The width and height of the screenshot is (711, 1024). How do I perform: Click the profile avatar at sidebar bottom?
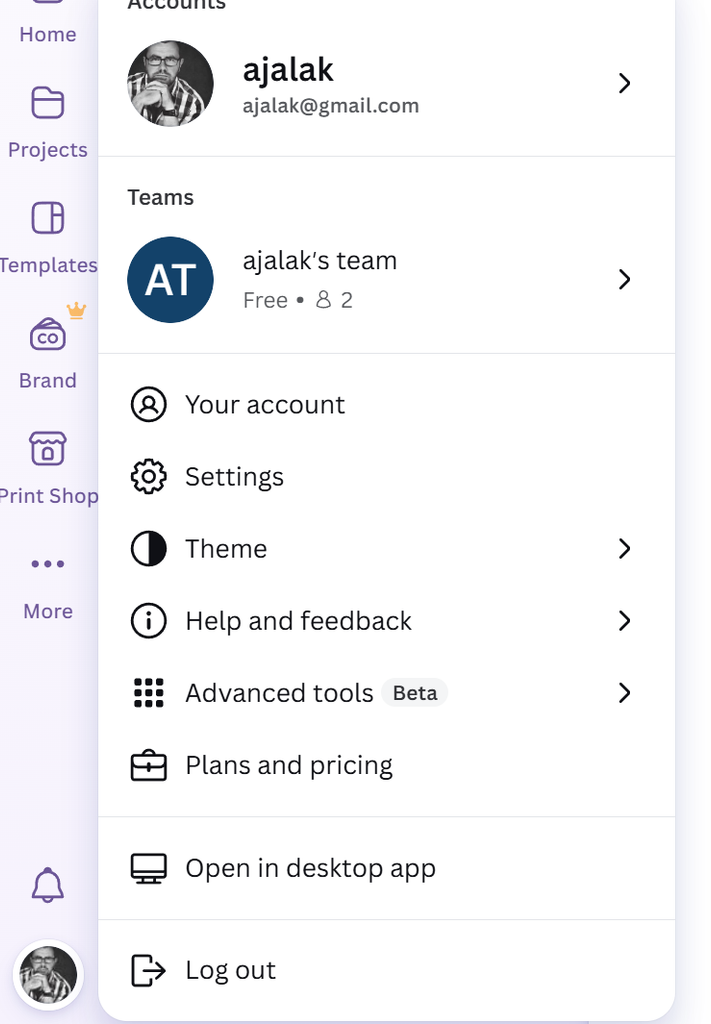[x=48, y=975]
